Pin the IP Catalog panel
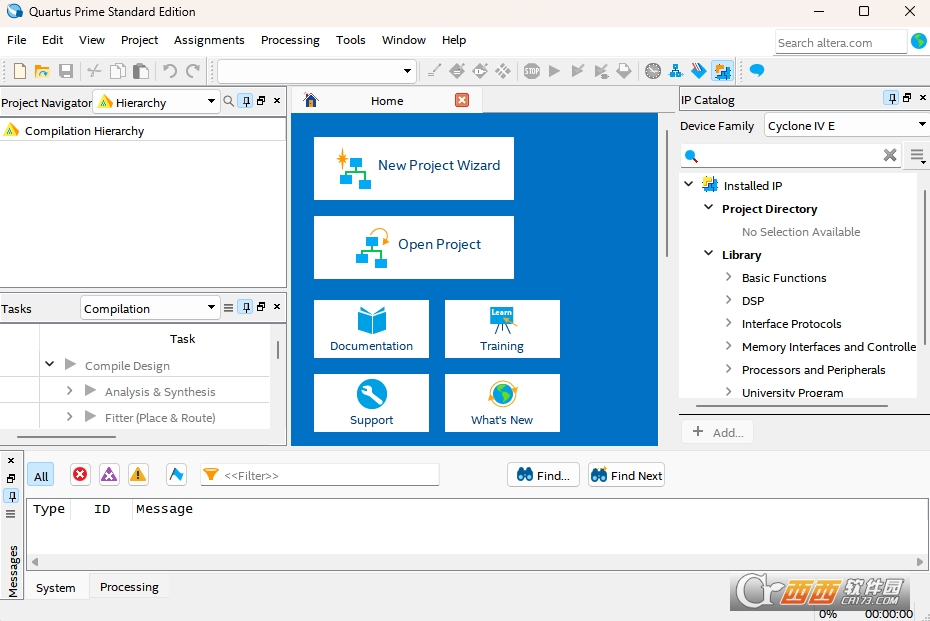Screen dimensions: 930x621 (891, 98)
